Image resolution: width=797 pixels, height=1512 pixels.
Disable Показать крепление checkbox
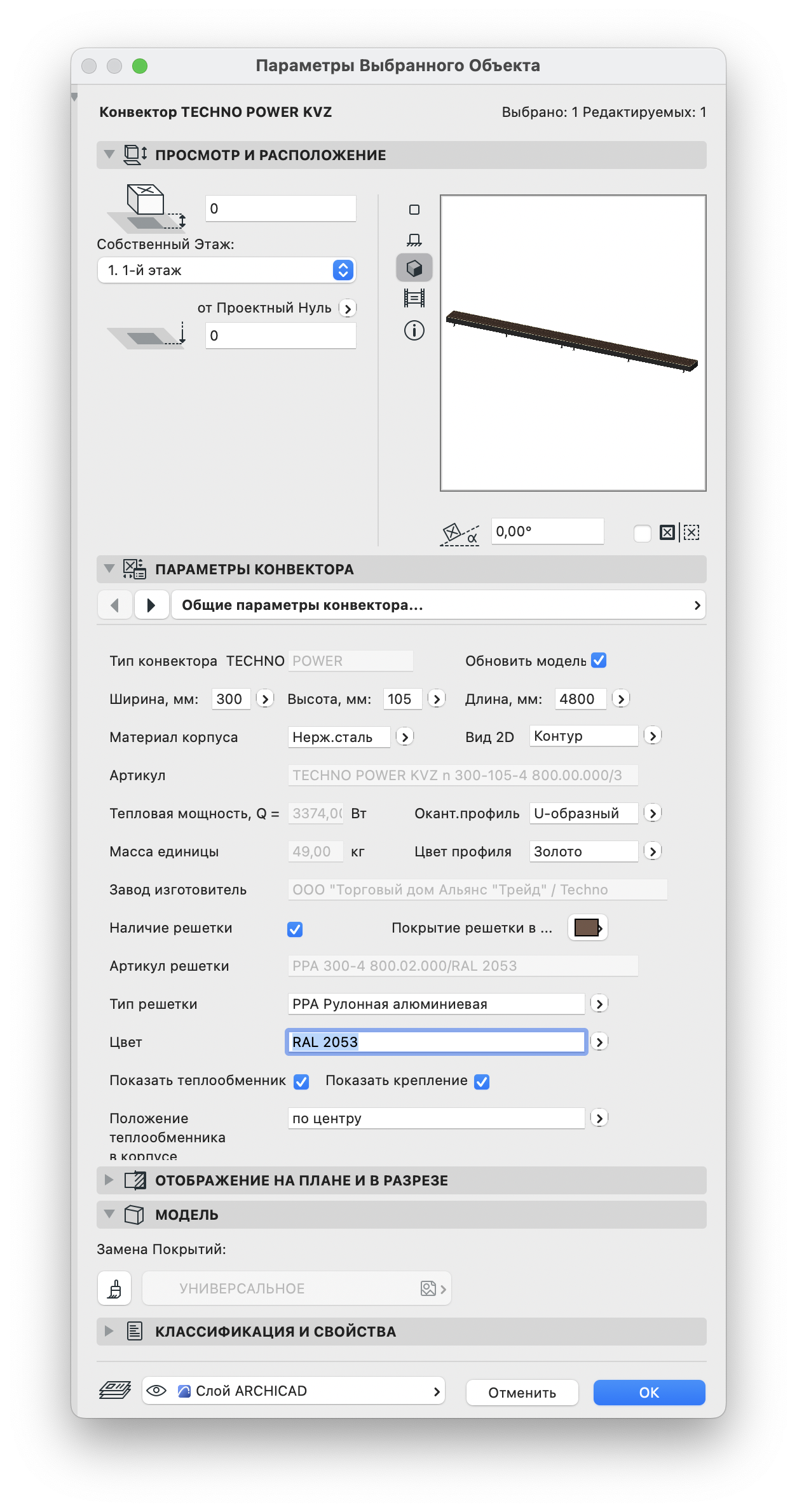(x=482, y=1082)
